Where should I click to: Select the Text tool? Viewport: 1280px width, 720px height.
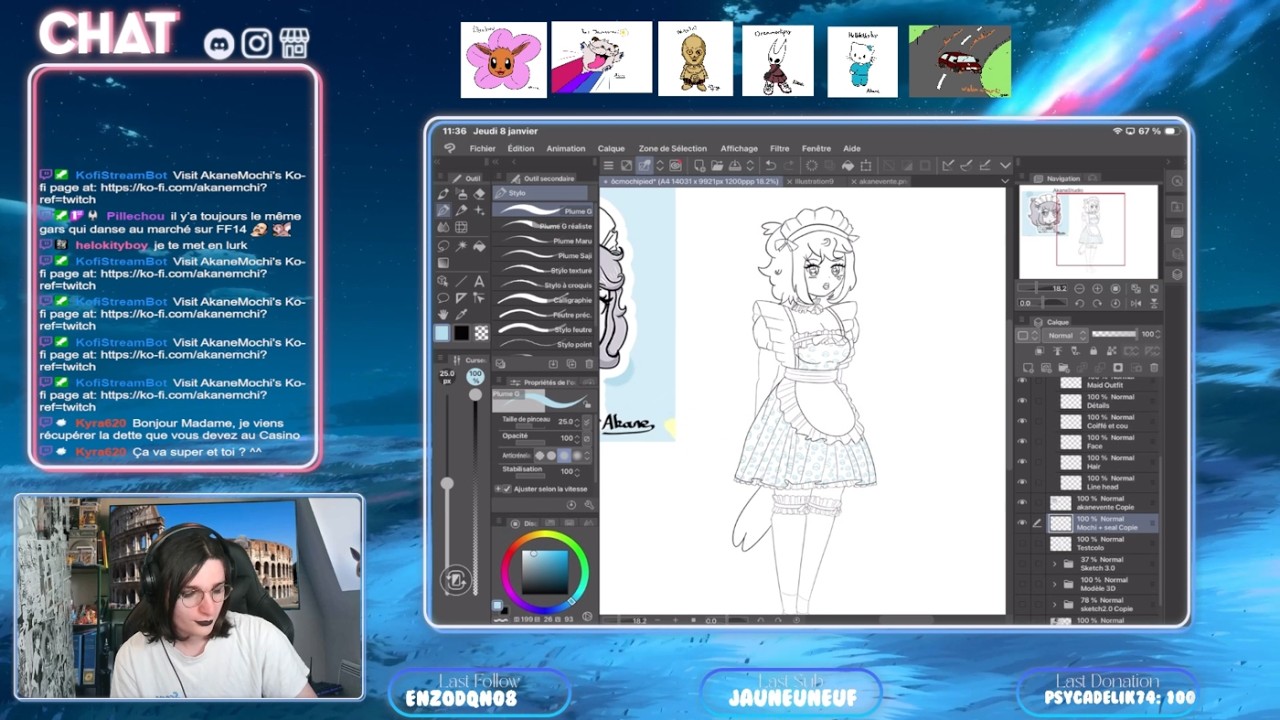pyautogui.click(x=479, y=281)
